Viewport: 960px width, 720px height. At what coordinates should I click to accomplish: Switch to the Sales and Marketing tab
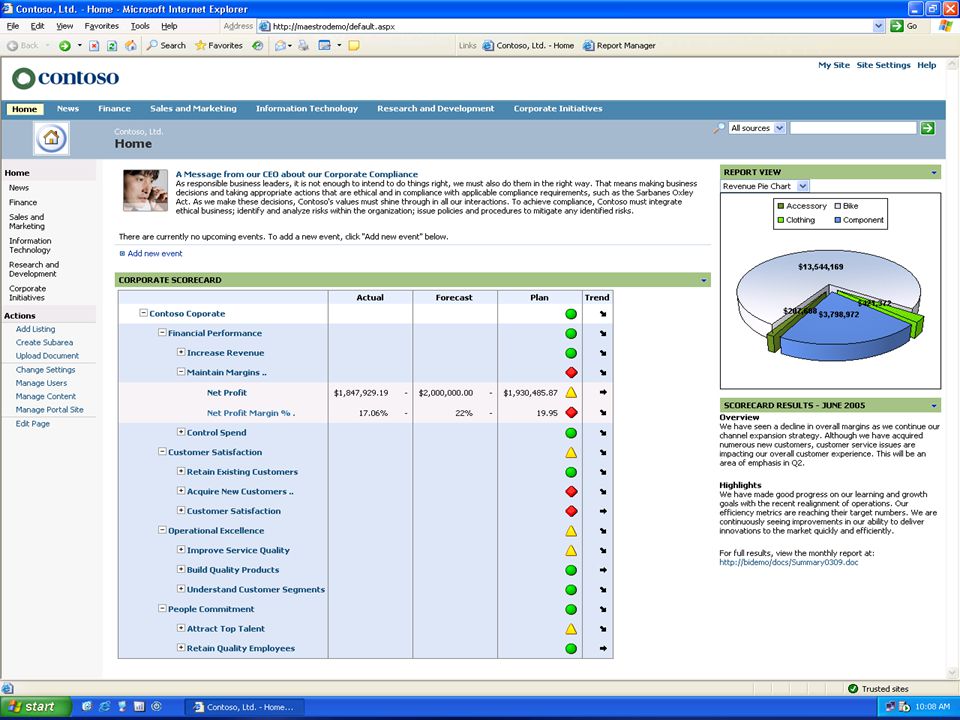[193, 108]
